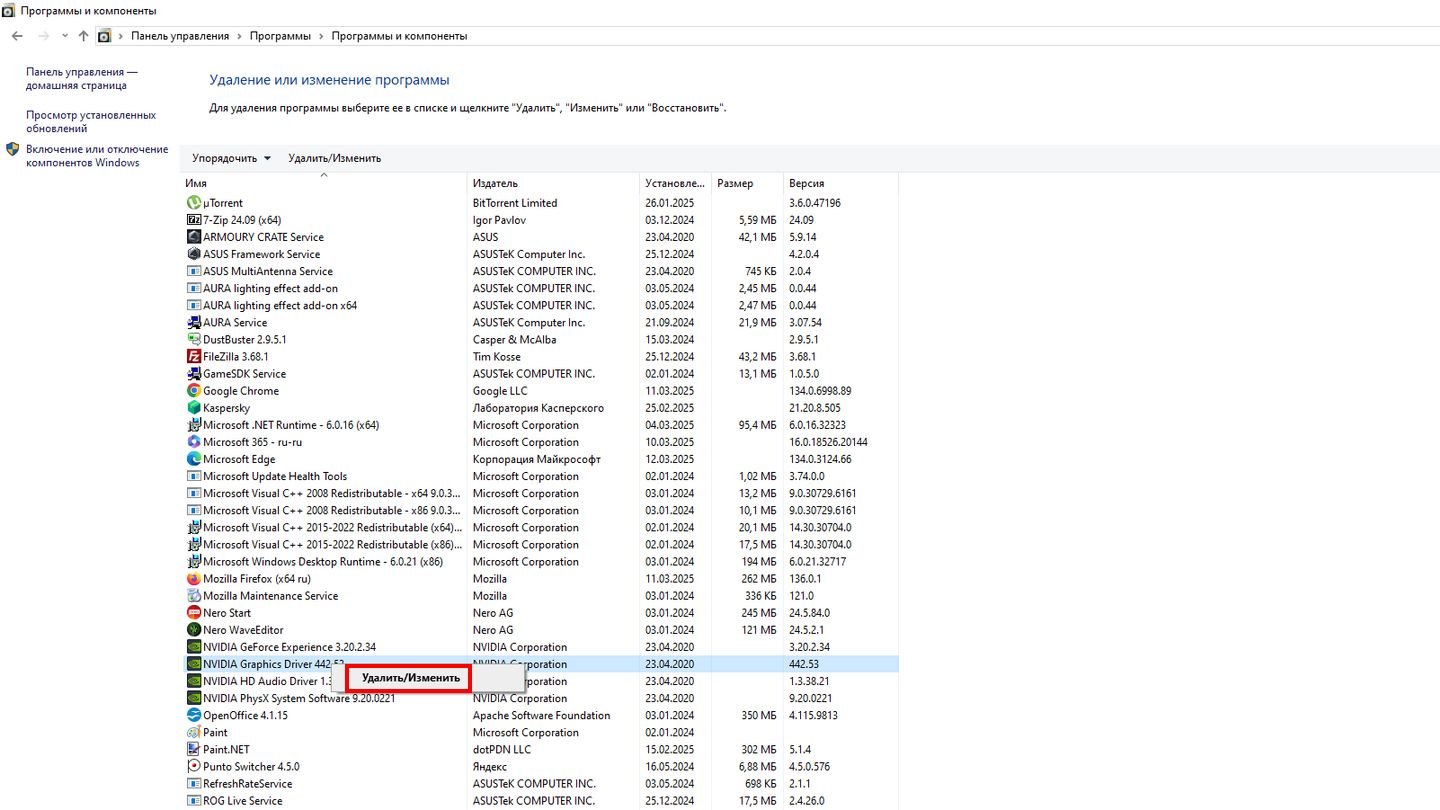This screenshot has width=1440, height=810.
Task: Click the ASUS Framework Service icon
Action: 194,254
